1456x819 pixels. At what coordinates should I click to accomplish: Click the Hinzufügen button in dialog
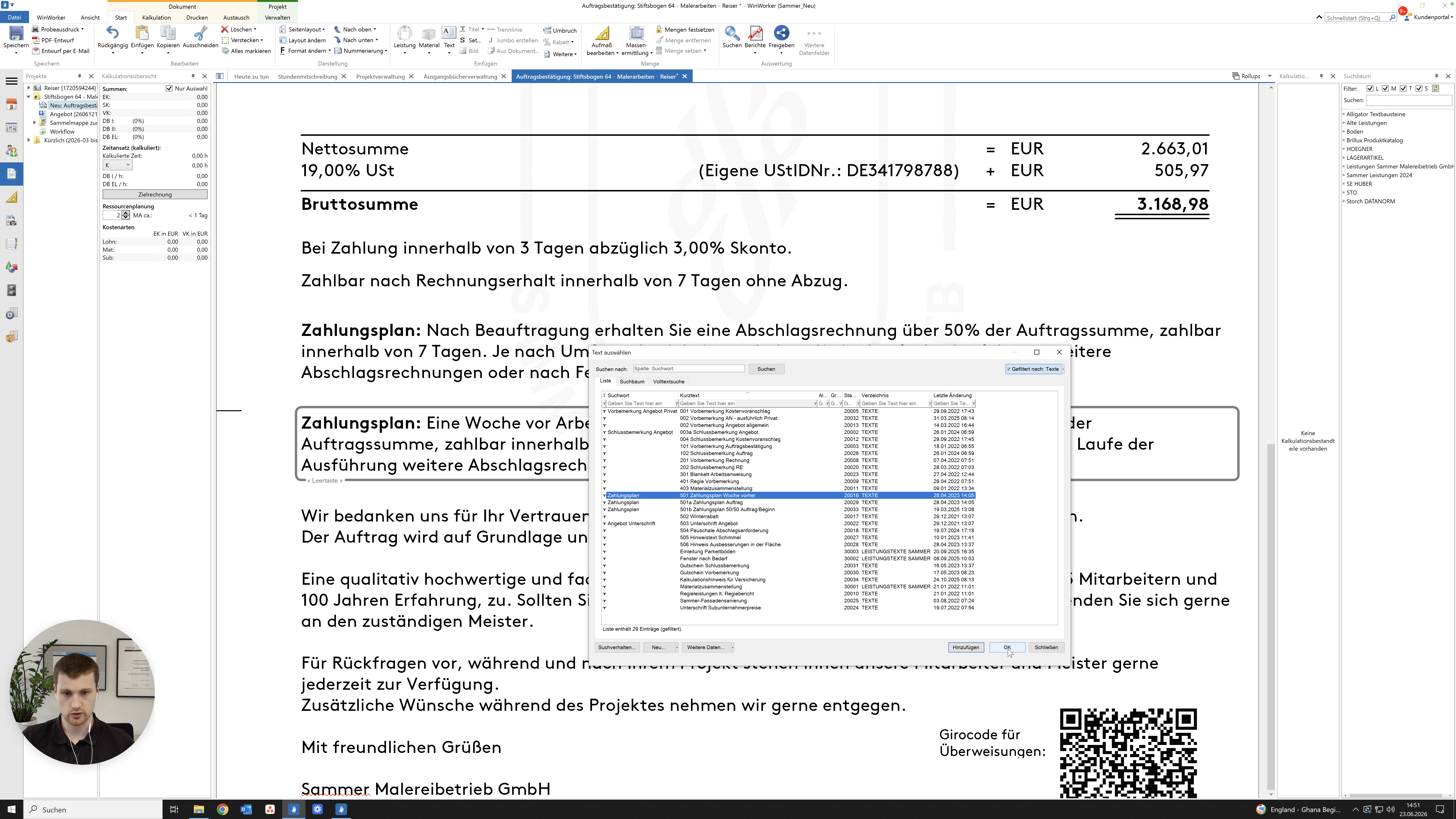966,647
